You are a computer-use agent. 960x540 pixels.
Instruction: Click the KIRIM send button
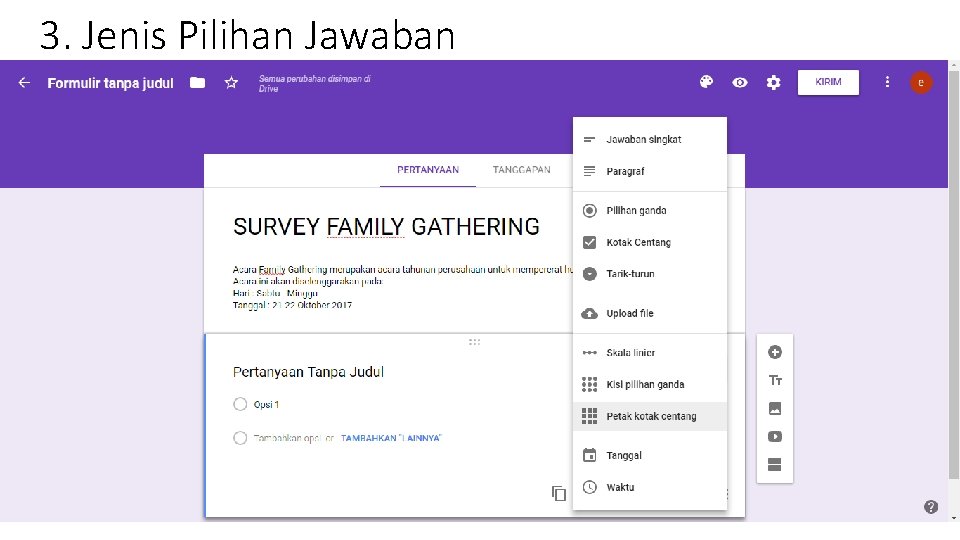[828, 82]
